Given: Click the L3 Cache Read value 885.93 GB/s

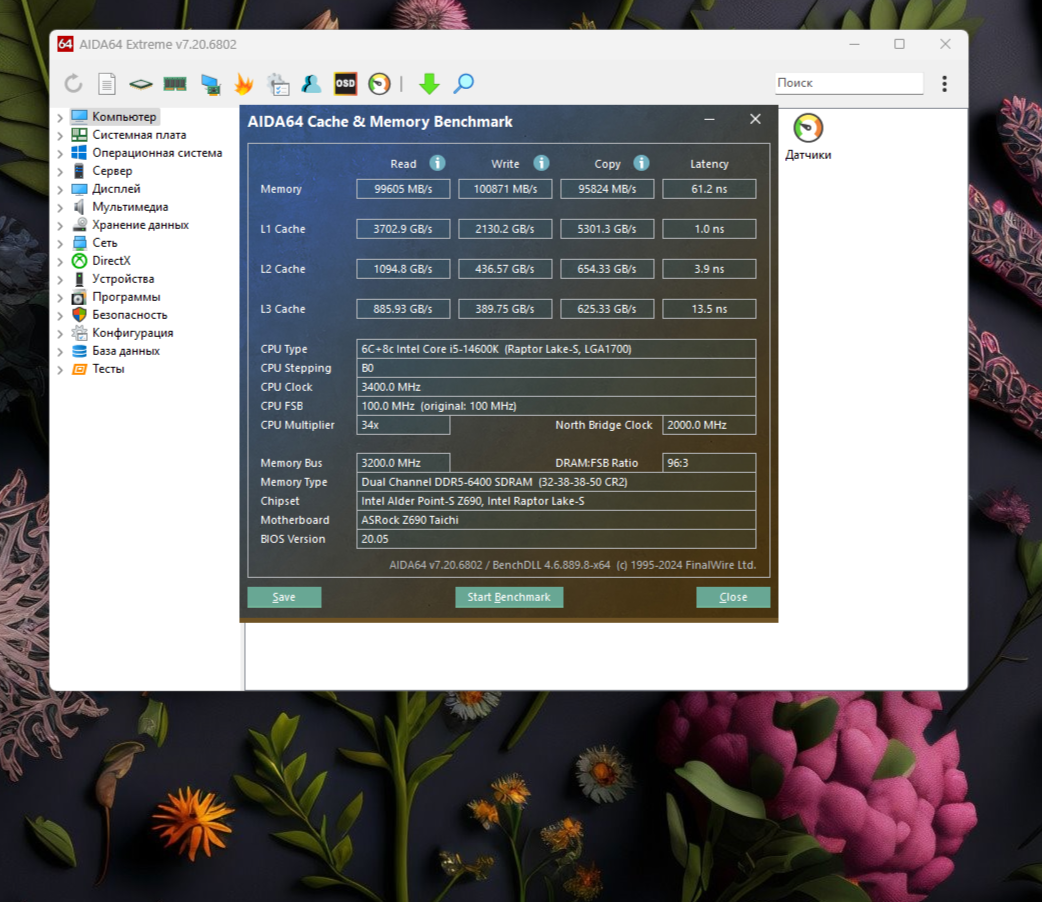Looking at the screenshot, I should (x=403, y=308).
